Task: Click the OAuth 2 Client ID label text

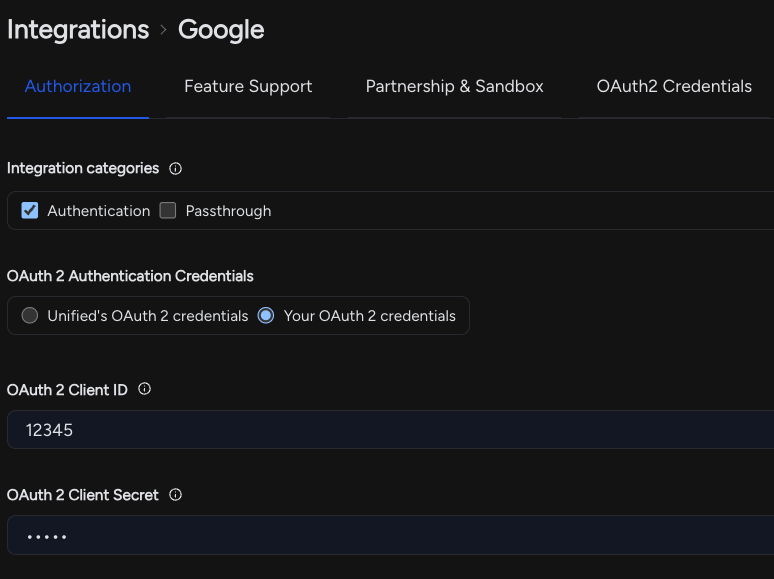Action: pos(67,390)
